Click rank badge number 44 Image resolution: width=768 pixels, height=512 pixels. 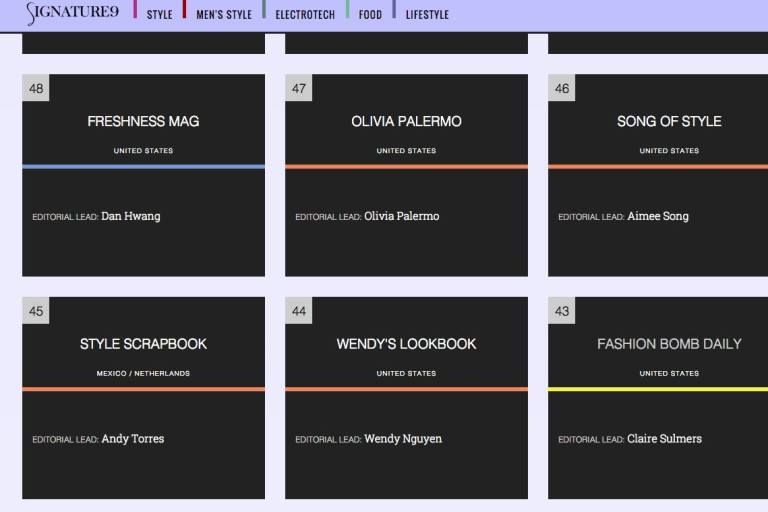(x=299, y=311)
